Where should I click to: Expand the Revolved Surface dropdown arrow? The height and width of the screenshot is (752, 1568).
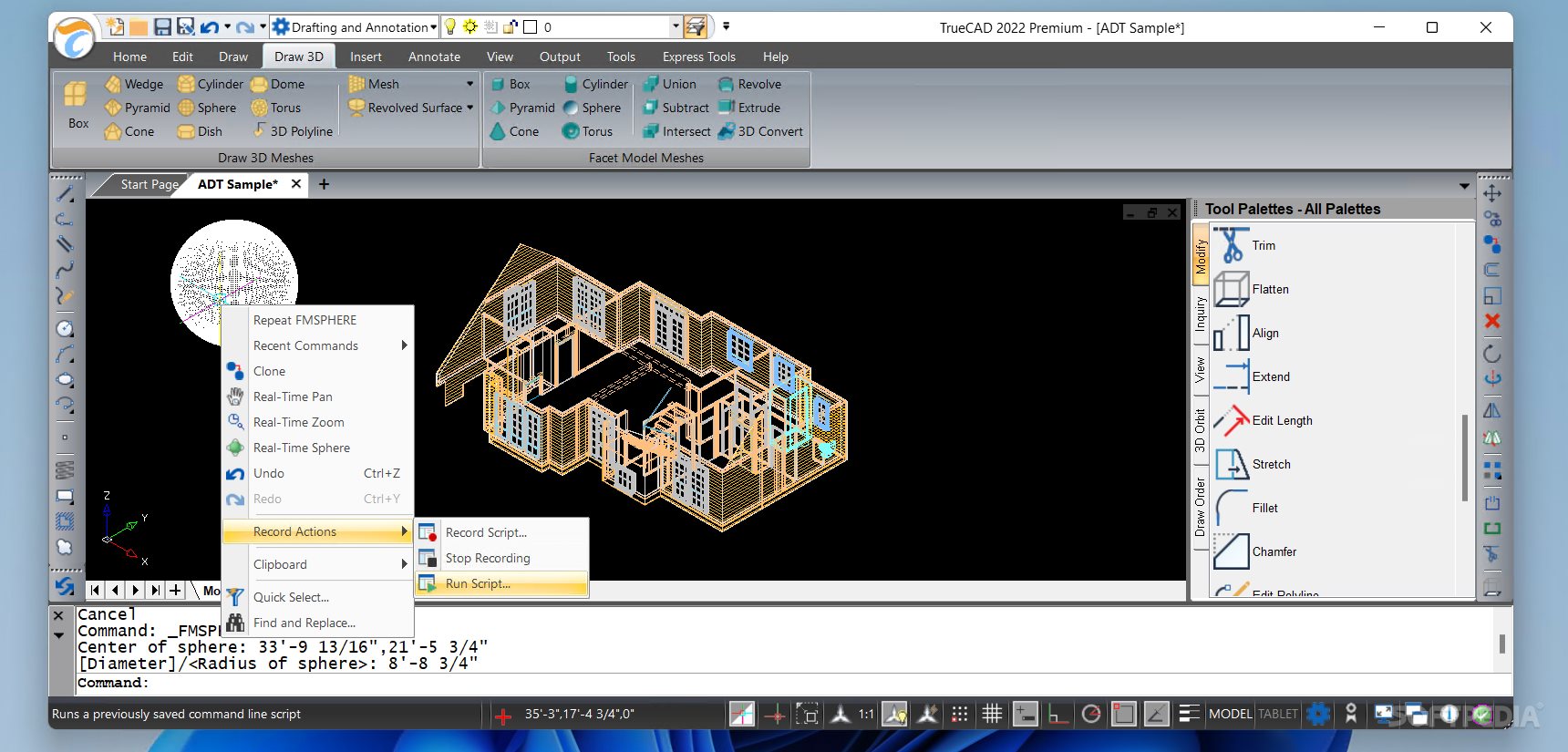coord(470,108)
